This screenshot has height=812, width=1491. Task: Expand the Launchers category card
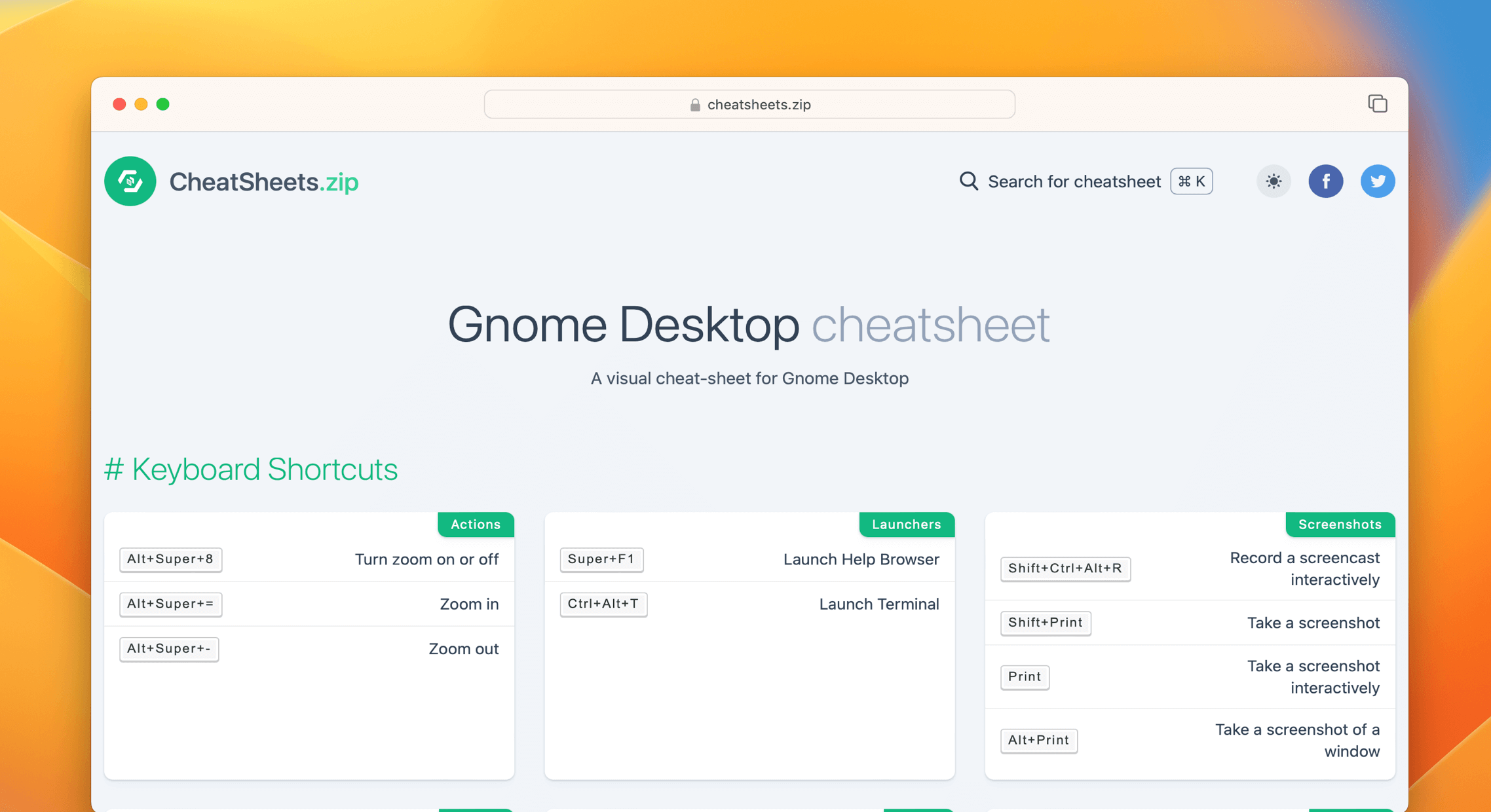(906, 524)
